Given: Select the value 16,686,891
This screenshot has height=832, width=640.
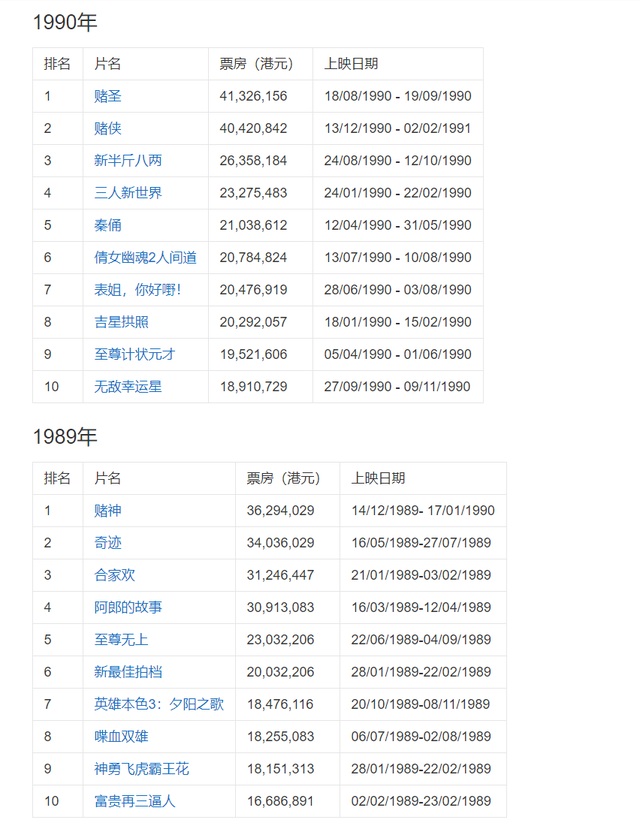Looking at the screenshot, I should 280,801.
